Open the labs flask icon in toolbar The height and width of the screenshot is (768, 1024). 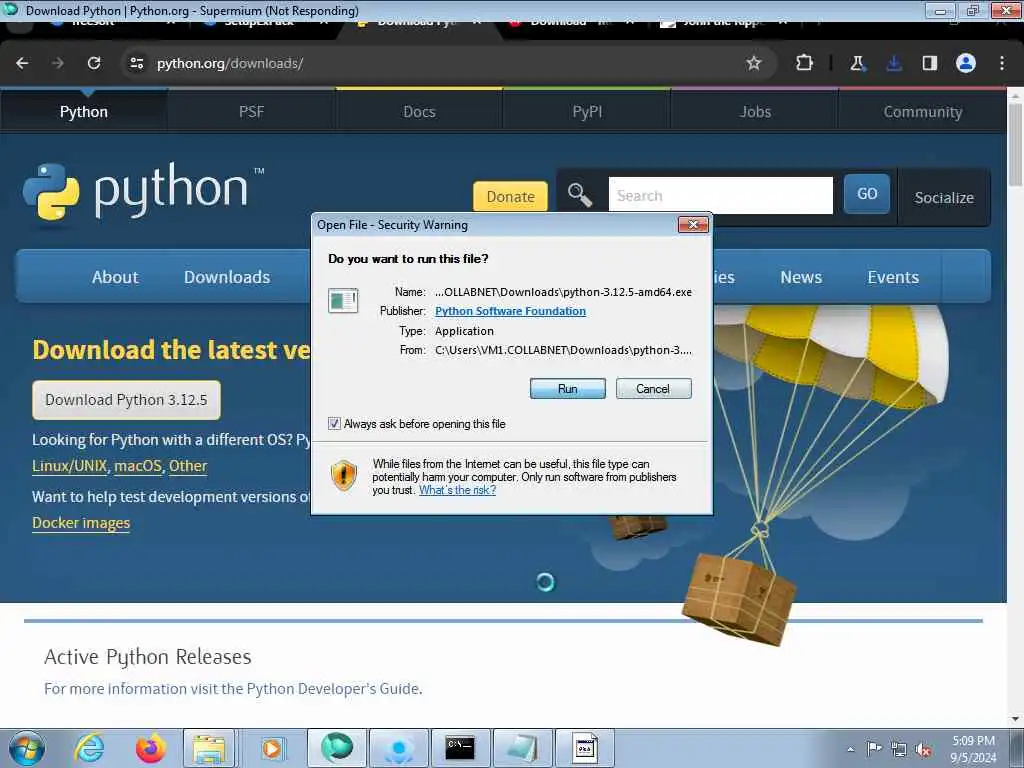coord(857,63)
